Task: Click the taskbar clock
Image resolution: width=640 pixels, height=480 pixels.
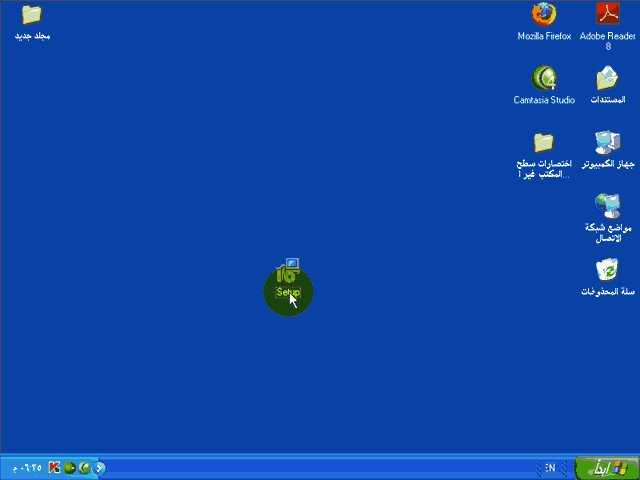Action: point(25,467)
